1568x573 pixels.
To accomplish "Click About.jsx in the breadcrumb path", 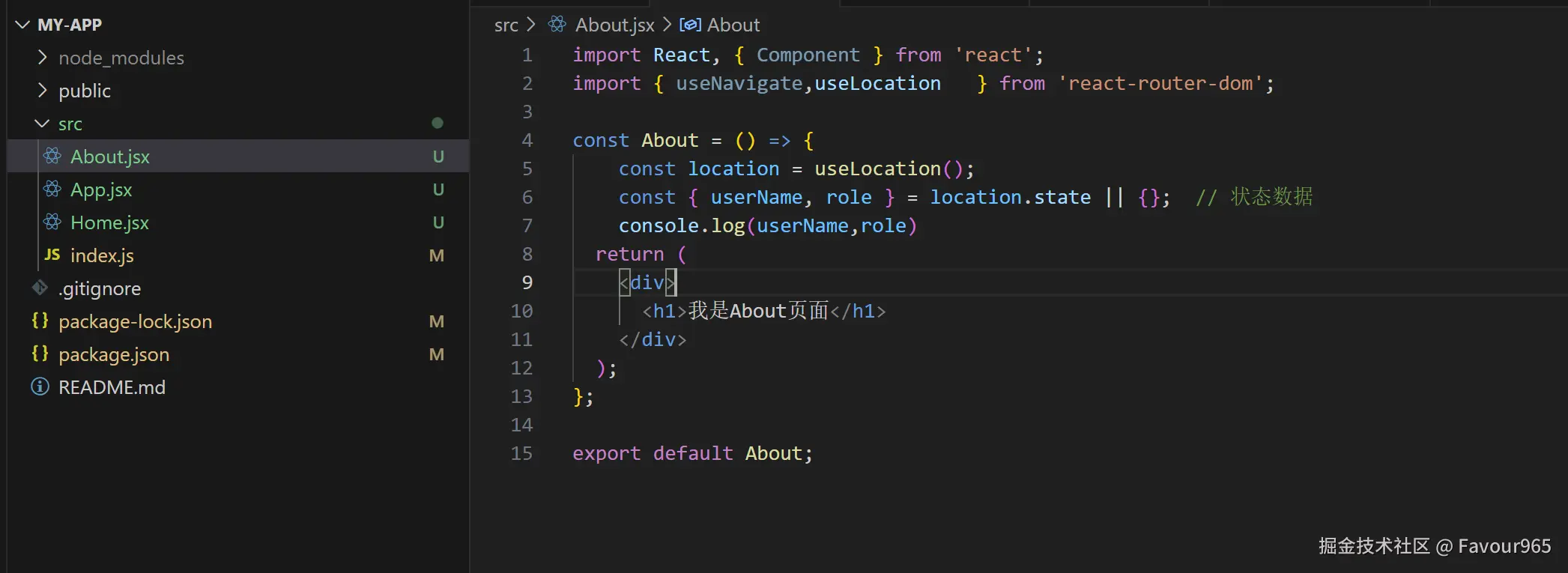I will point(615,25).
